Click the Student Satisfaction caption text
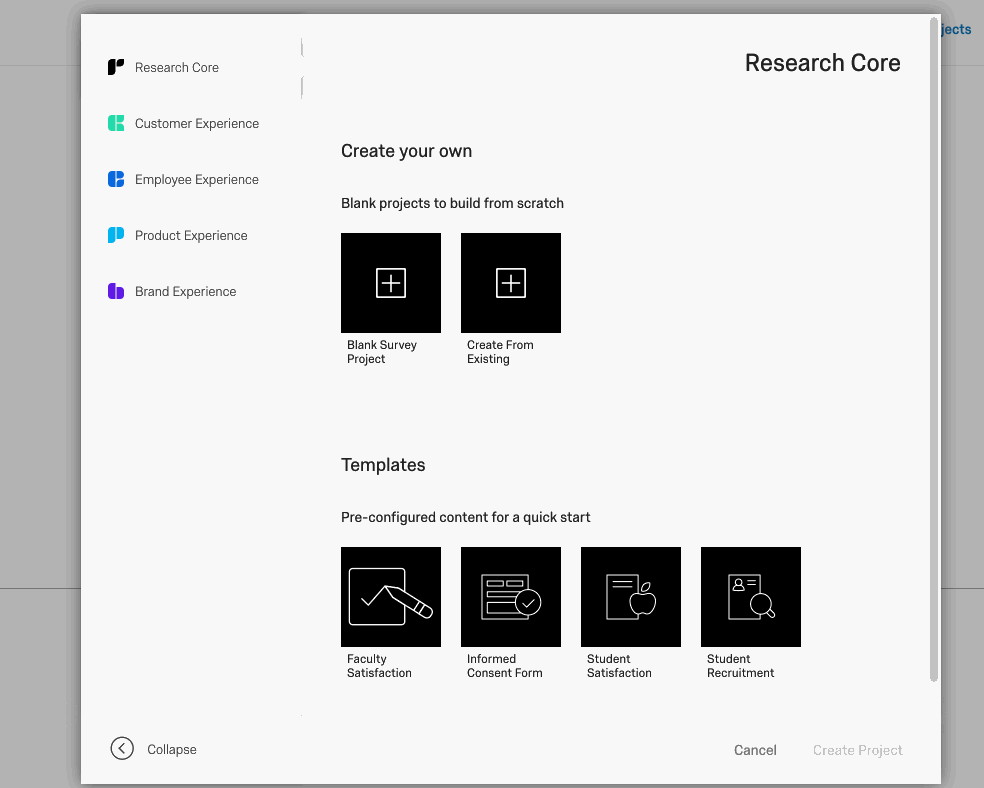Screen dimensions: 984x788 [619, 666]
